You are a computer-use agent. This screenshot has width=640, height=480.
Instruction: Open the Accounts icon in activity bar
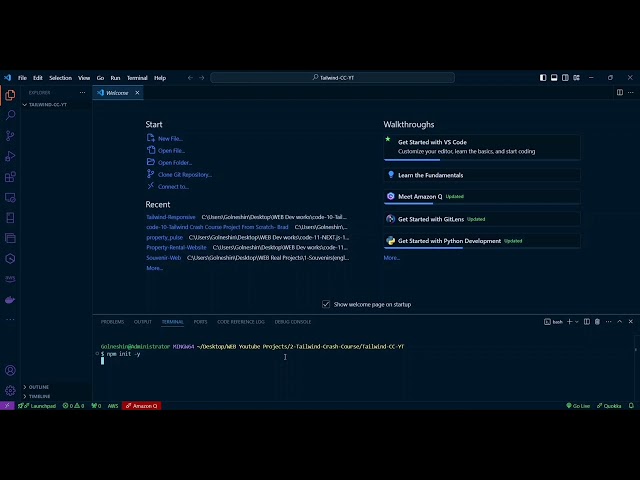click(10, 370)
